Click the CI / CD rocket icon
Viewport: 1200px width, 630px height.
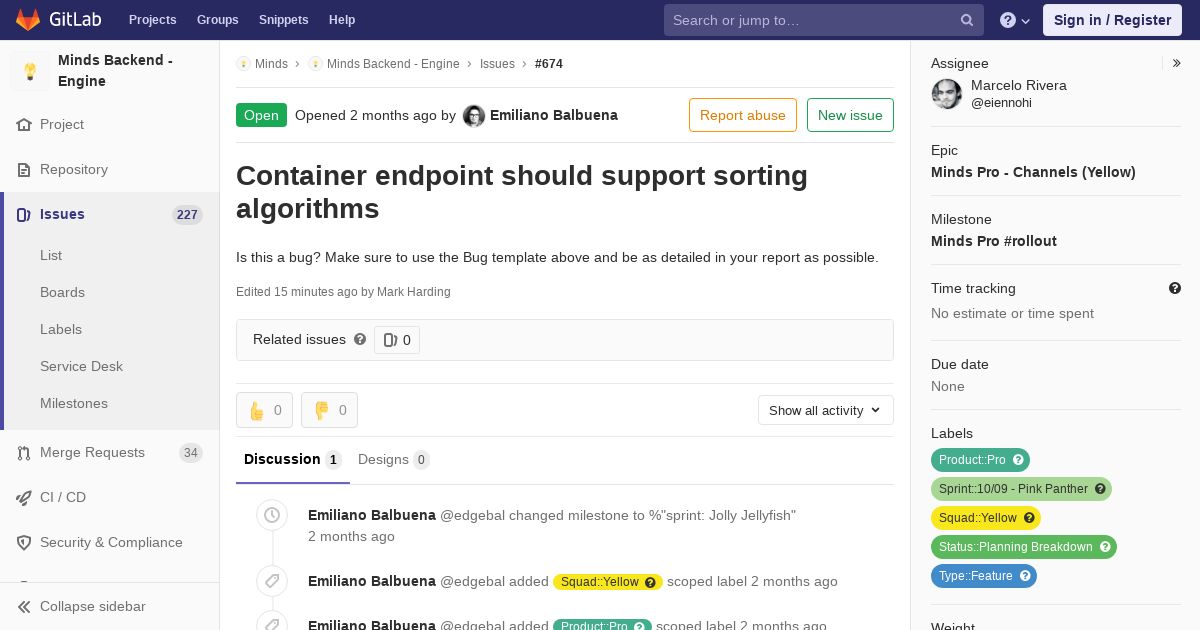(24, 498)
